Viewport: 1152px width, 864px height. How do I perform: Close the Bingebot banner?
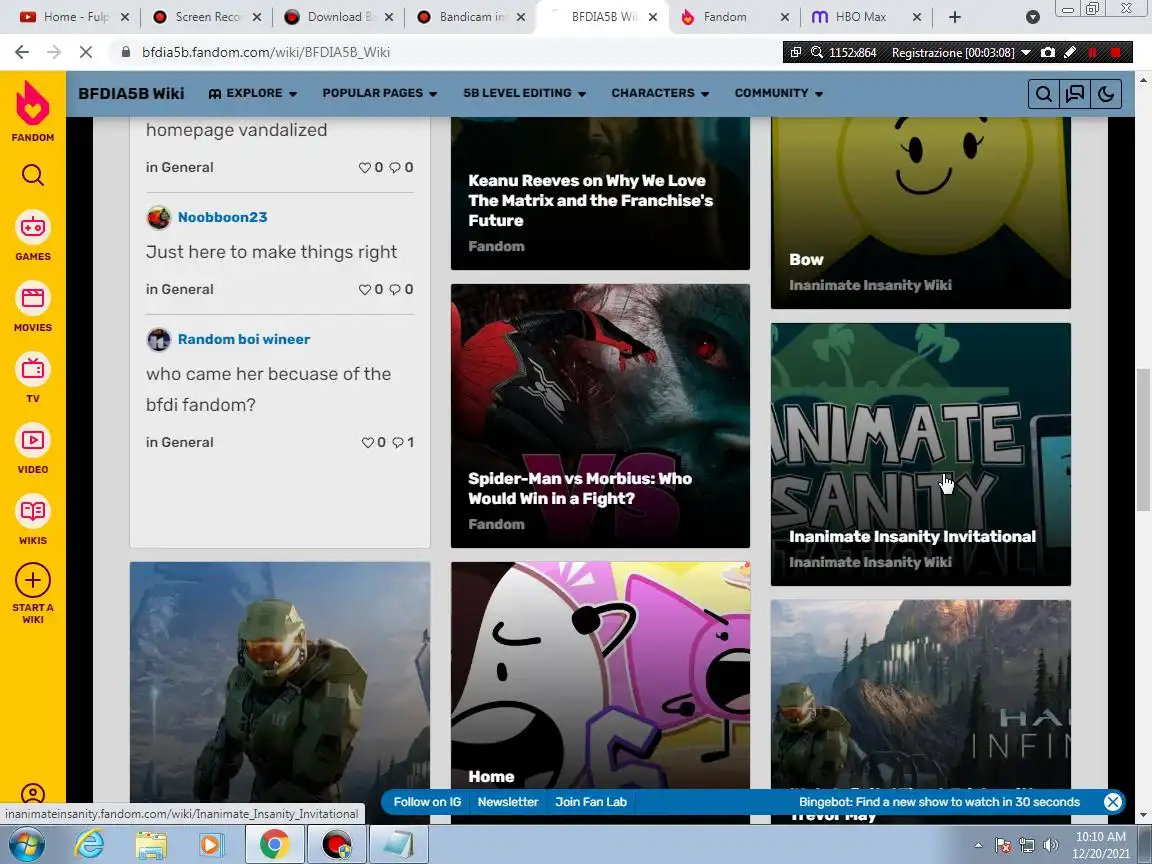click(1113, 802)
